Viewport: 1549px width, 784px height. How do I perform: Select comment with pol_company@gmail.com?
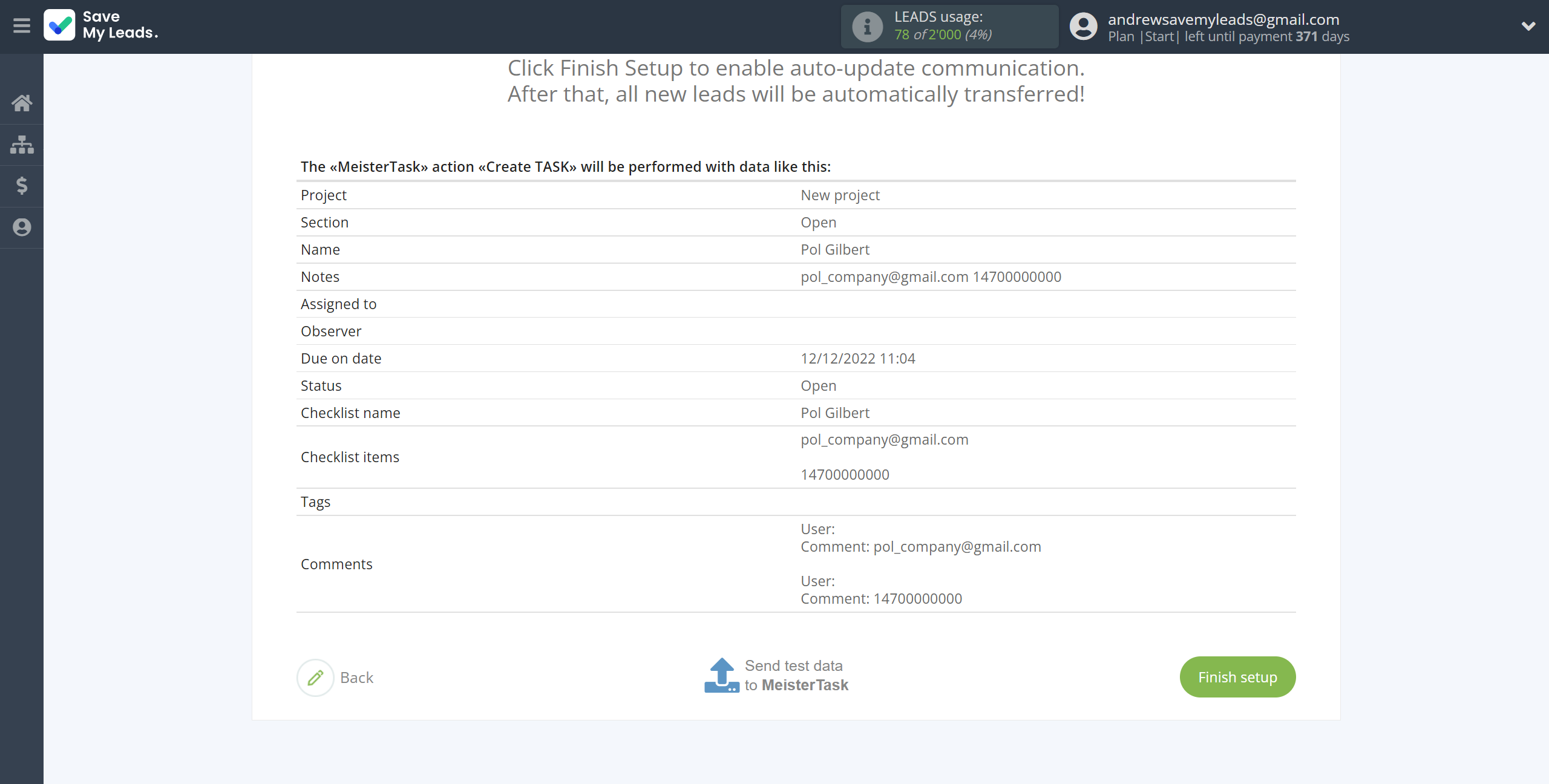920,547
